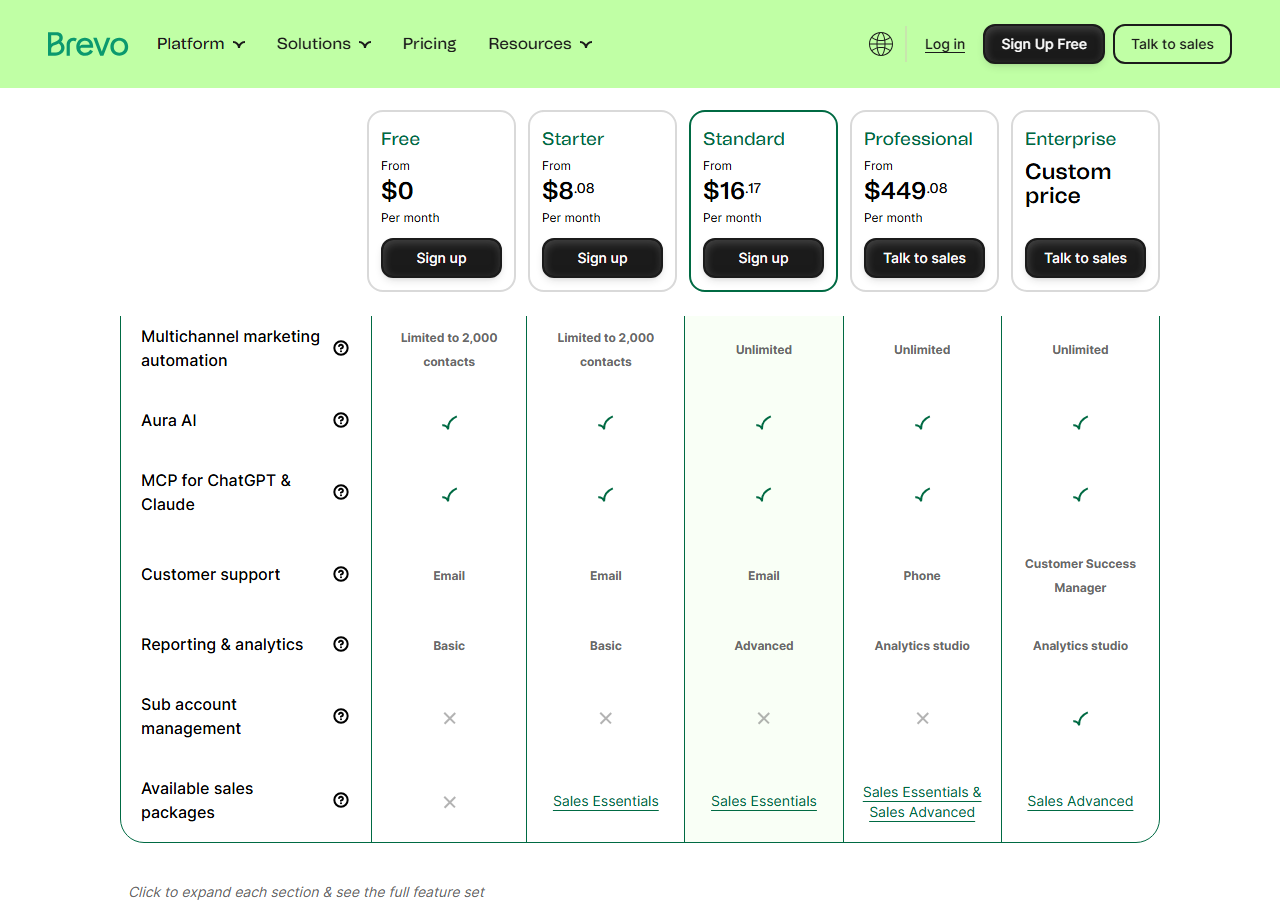Click the Advanced reporting cell under Standard
The width and height of the screenshot is (1280, 900).
click(x=764, y=646)
